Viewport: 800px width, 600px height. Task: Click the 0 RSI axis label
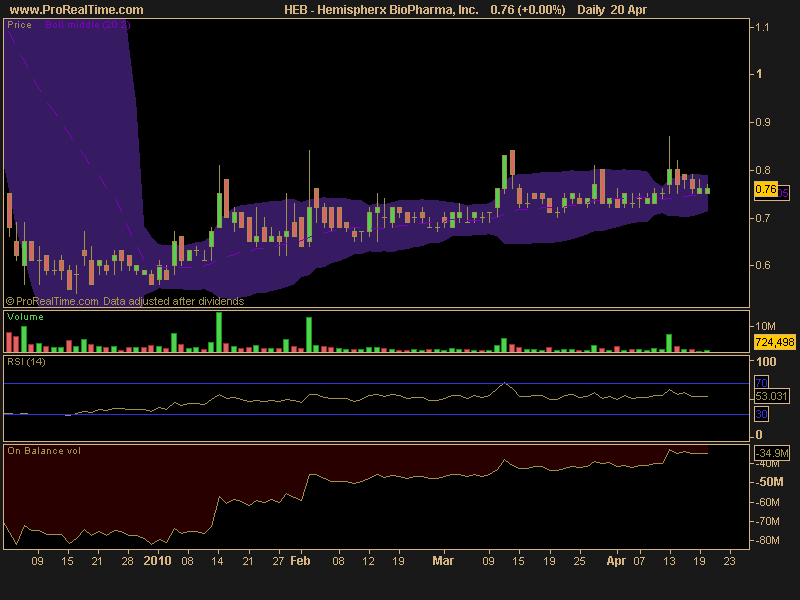point(759,435)
